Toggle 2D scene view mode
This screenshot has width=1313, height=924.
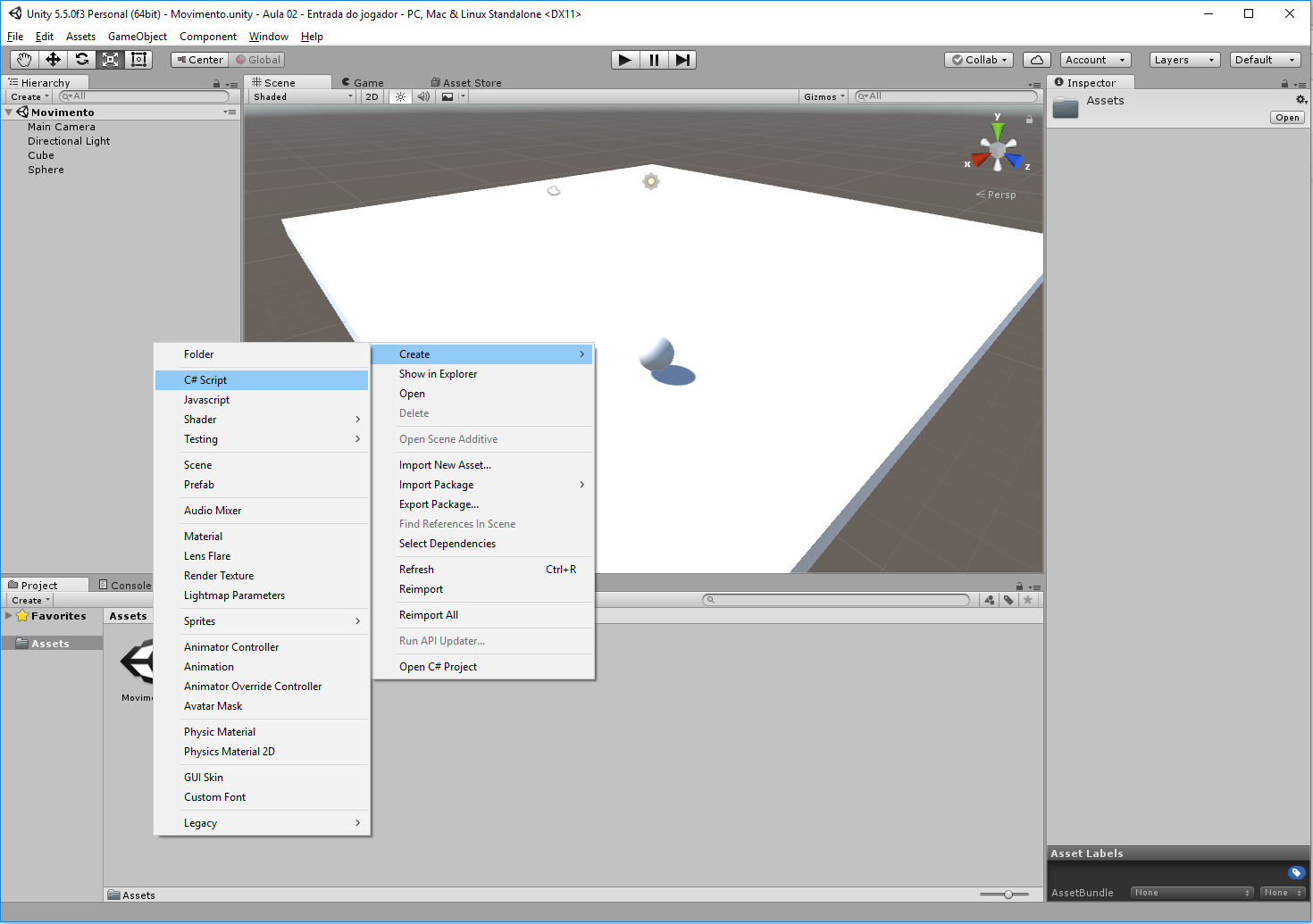point(372,96)
